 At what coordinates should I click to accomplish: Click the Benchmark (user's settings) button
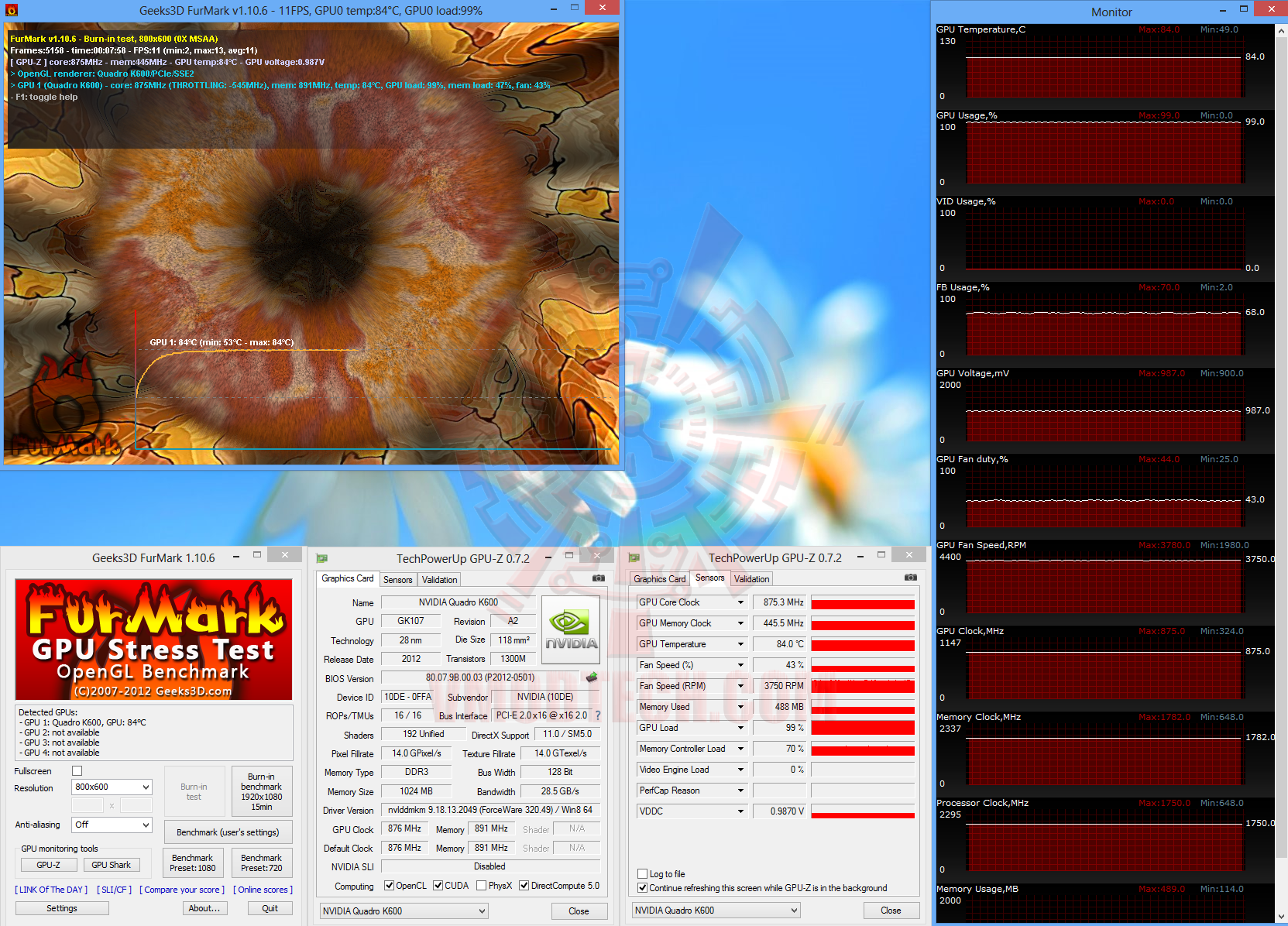228,832
